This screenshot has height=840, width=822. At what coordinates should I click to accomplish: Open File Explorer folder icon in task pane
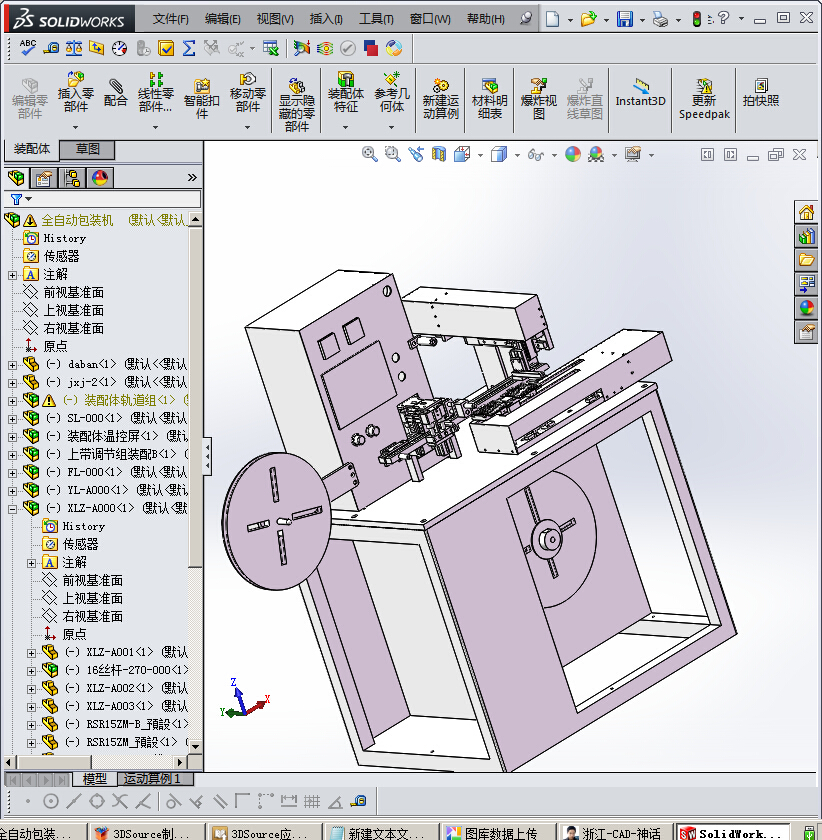tap(806, 260)
